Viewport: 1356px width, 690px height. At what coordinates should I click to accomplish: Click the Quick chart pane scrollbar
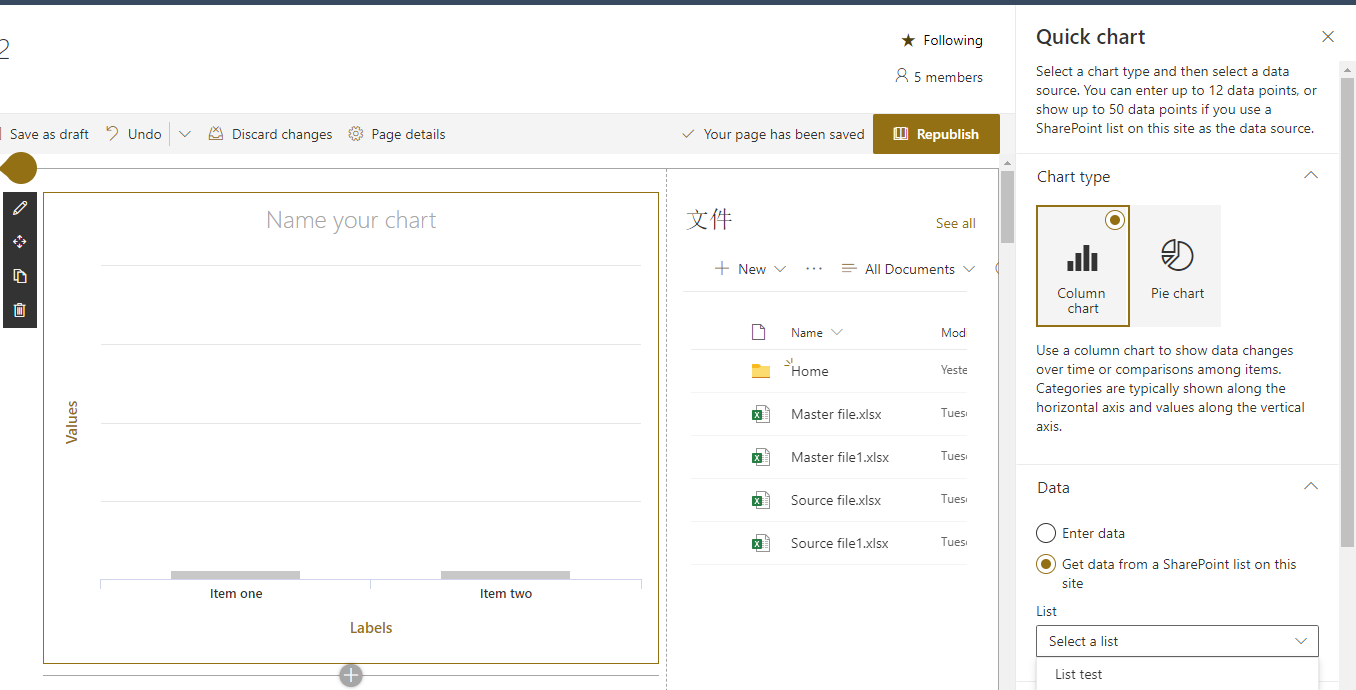tap(1347, 310)
